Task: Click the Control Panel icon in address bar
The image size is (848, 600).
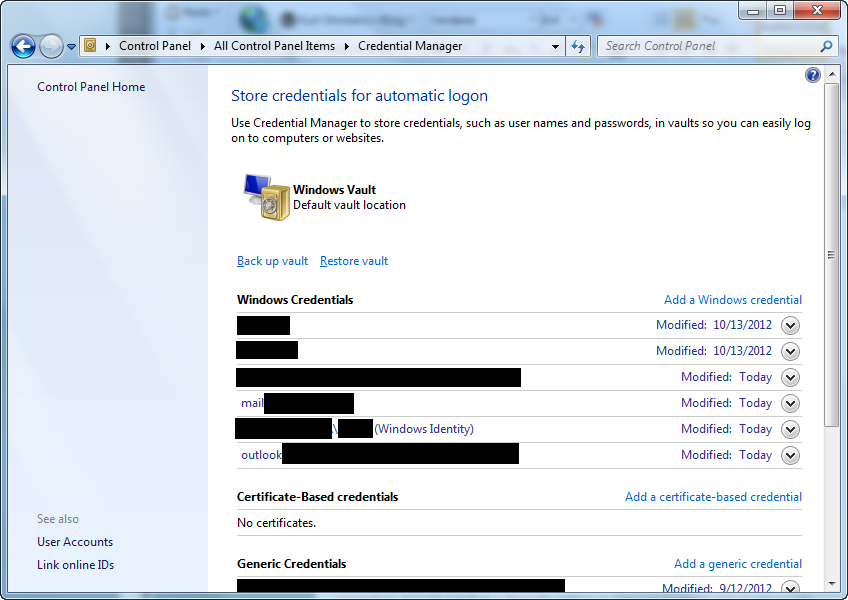Action: click(90, 46)
